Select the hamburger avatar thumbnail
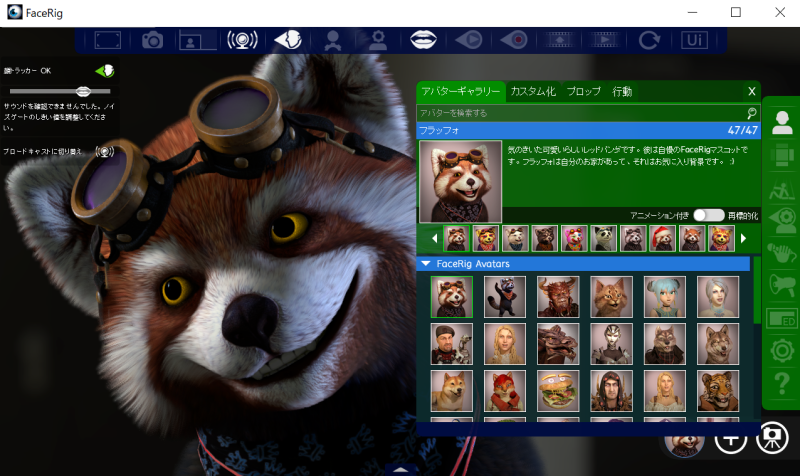Screen dimensions: 800x476 (558, 391)
